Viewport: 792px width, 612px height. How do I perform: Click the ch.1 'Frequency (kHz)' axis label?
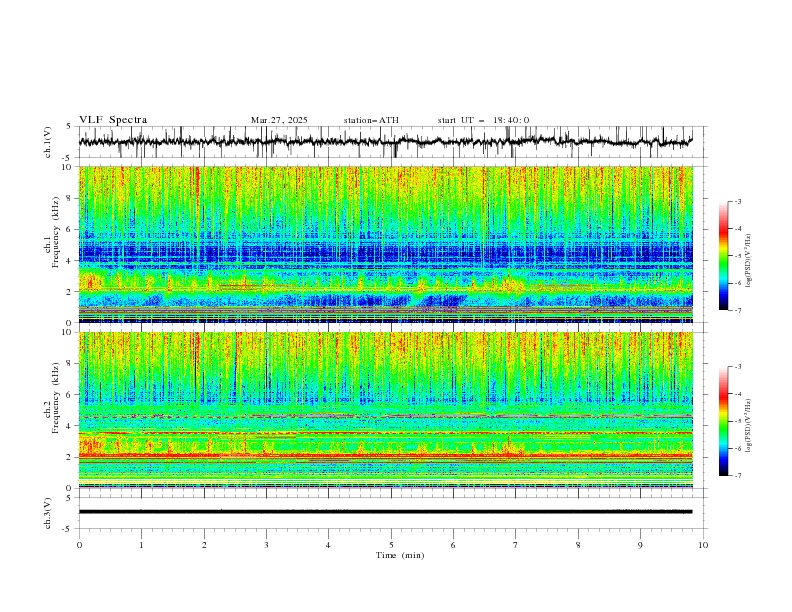tap(55, 230)
